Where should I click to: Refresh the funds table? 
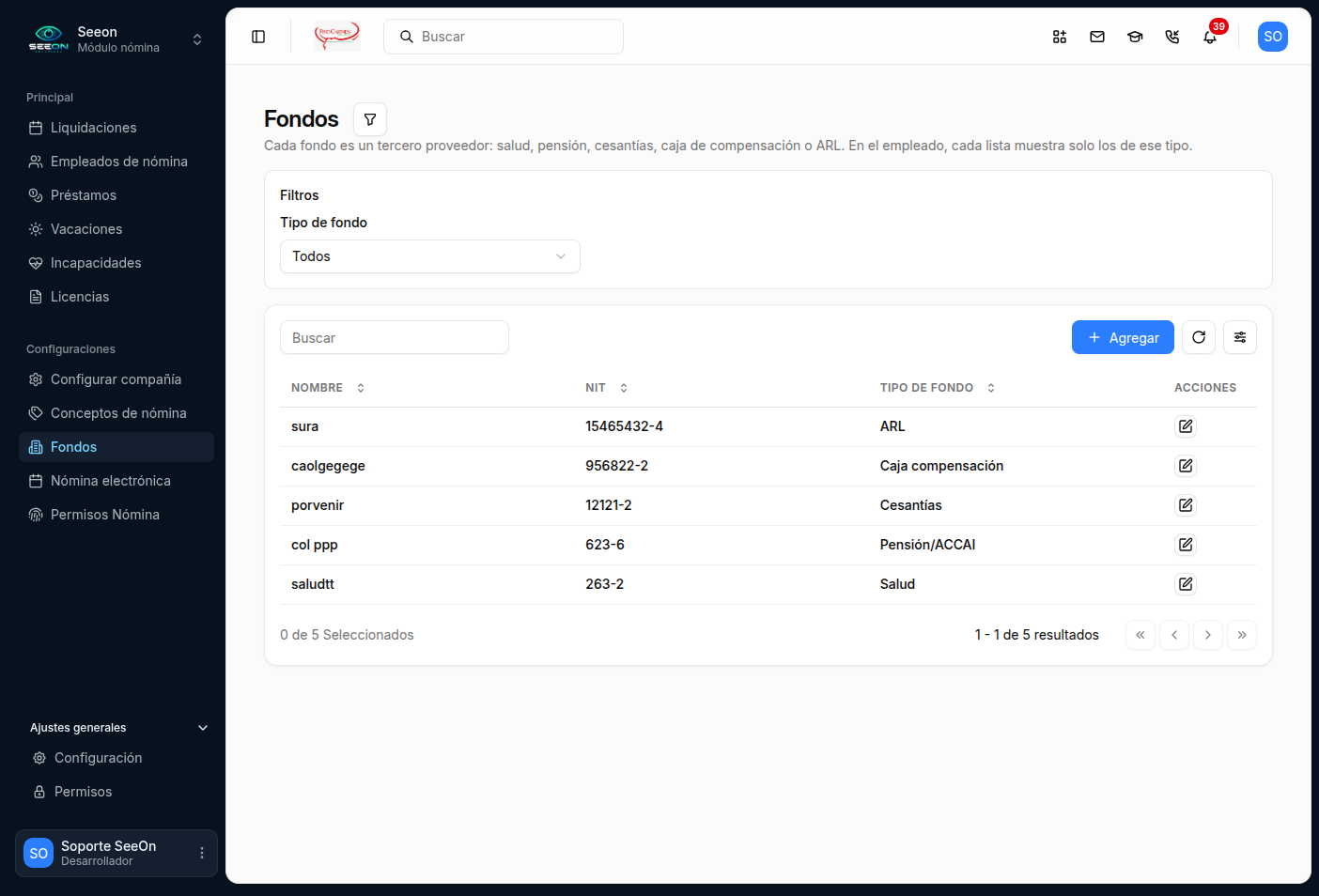coord(1199,337)
